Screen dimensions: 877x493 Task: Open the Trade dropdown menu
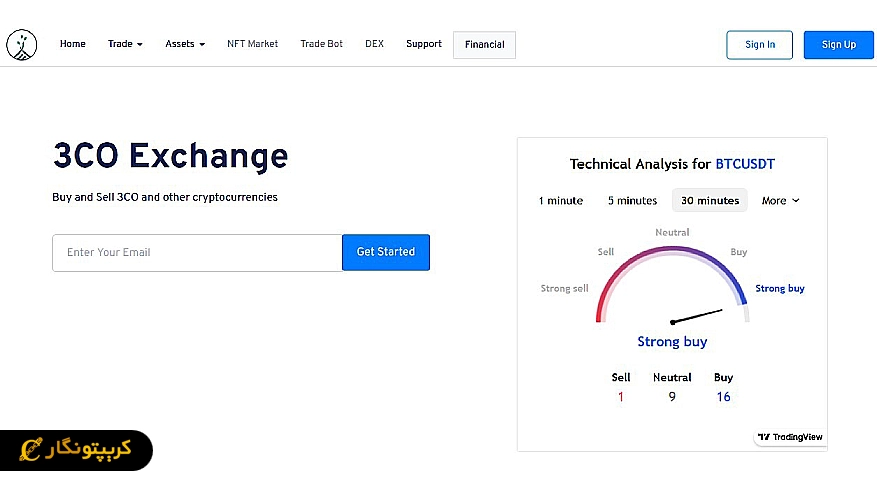click(x=125, y=44)
